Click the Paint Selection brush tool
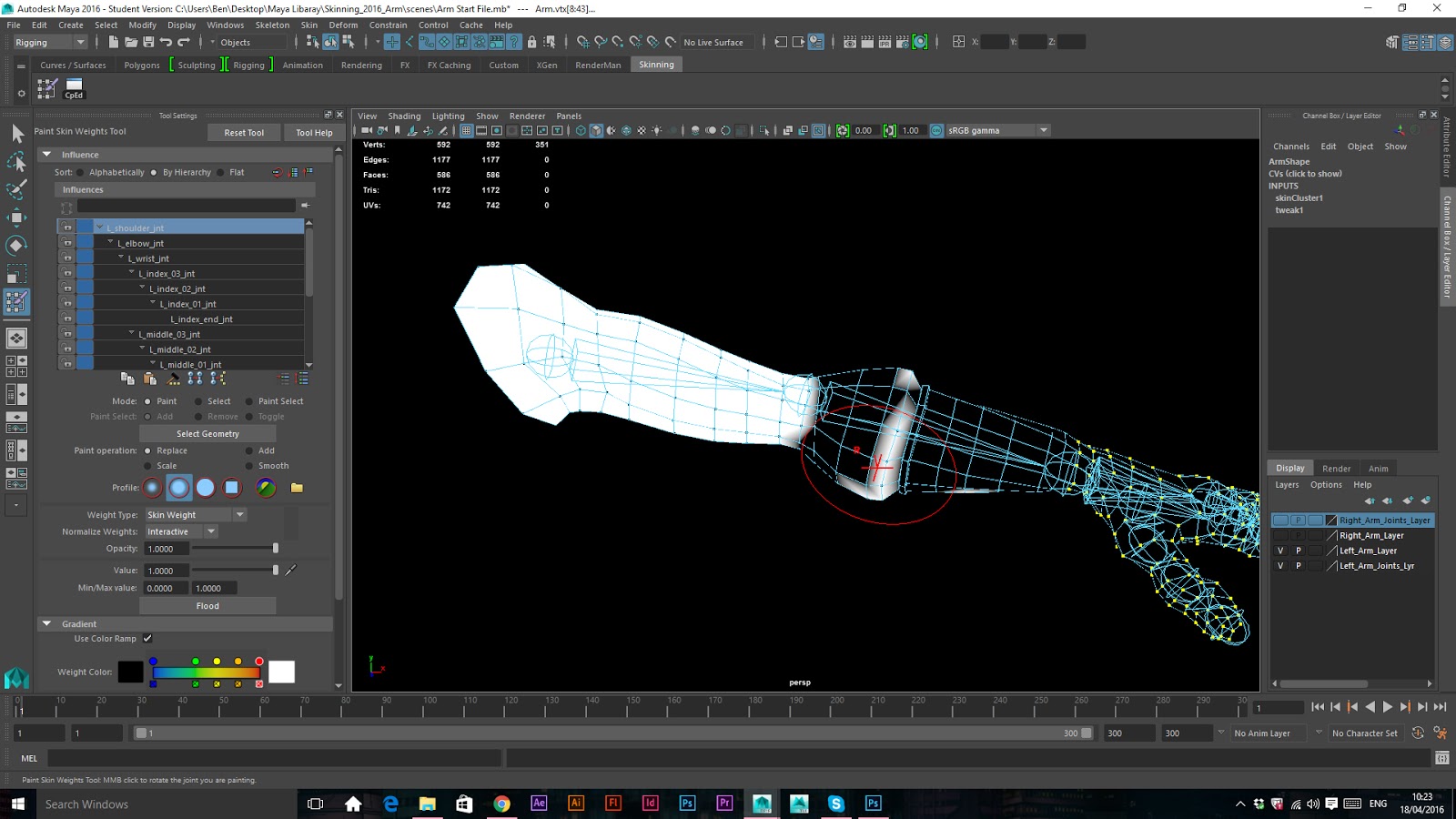 coord(16,189)
